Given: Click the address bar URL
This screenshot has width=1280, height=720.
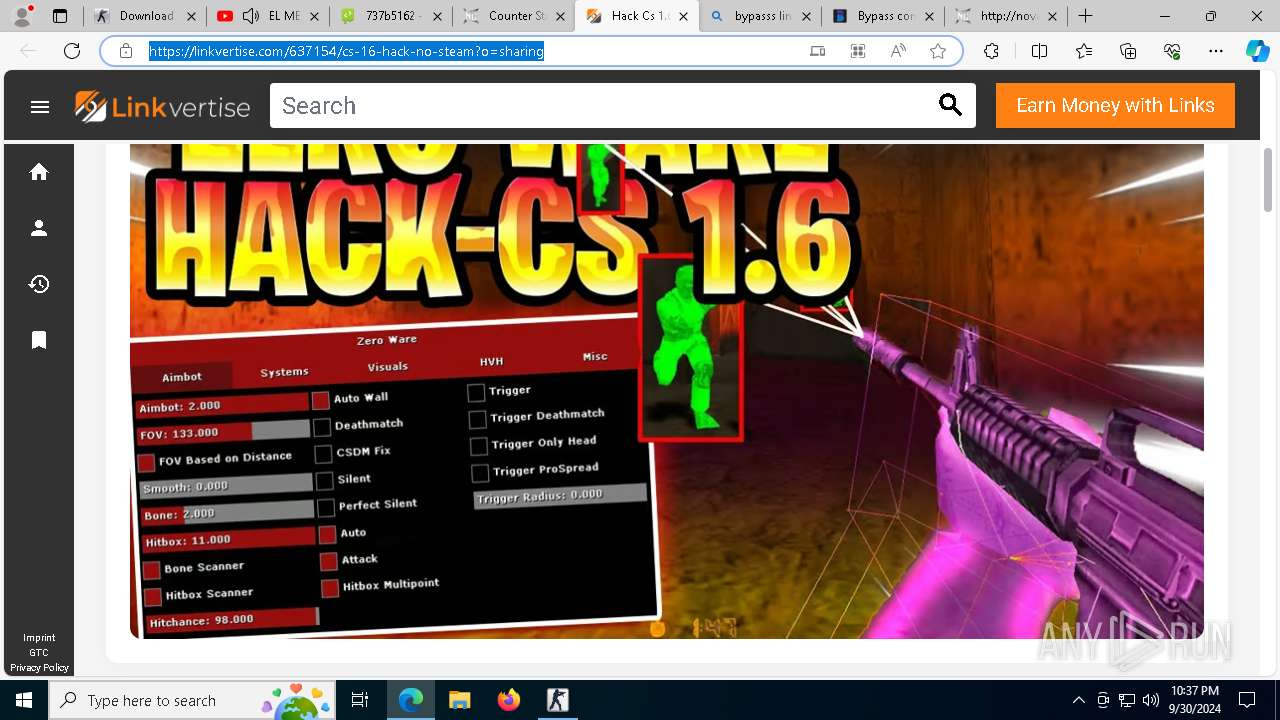Looking at the screenshot, I should 346,51.
